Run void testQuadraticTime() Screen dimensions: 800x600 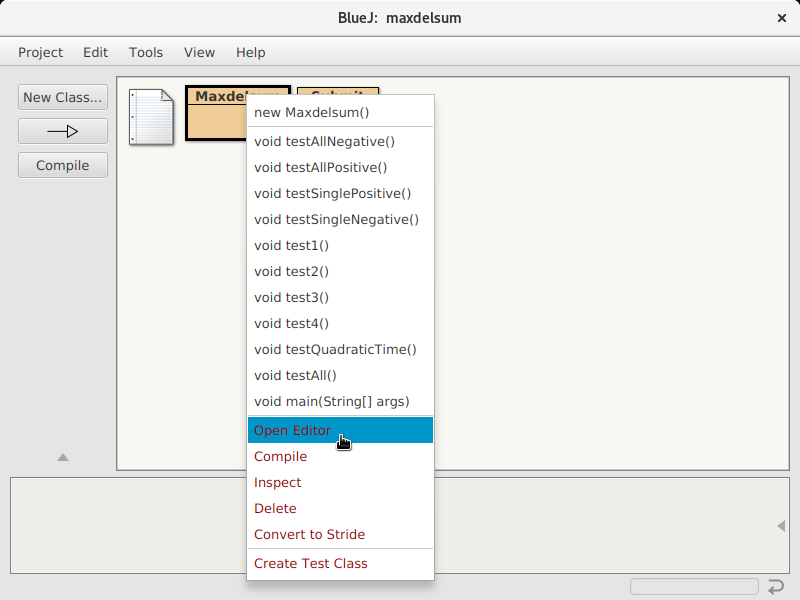click(x=340, y=349)
